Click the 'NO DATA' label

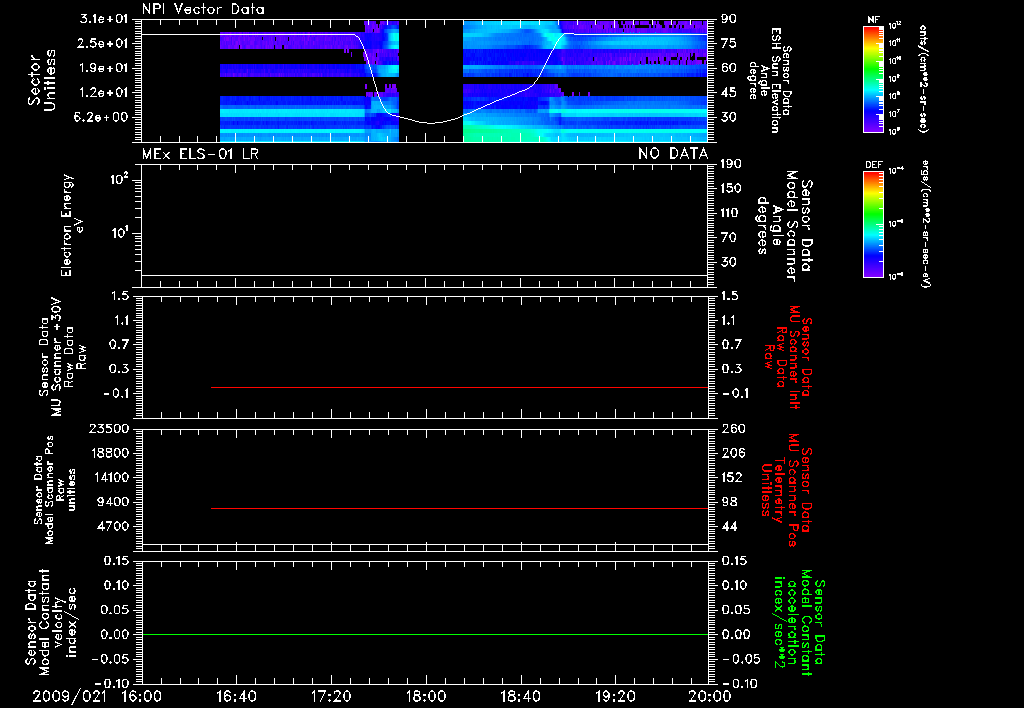[673, 154]
